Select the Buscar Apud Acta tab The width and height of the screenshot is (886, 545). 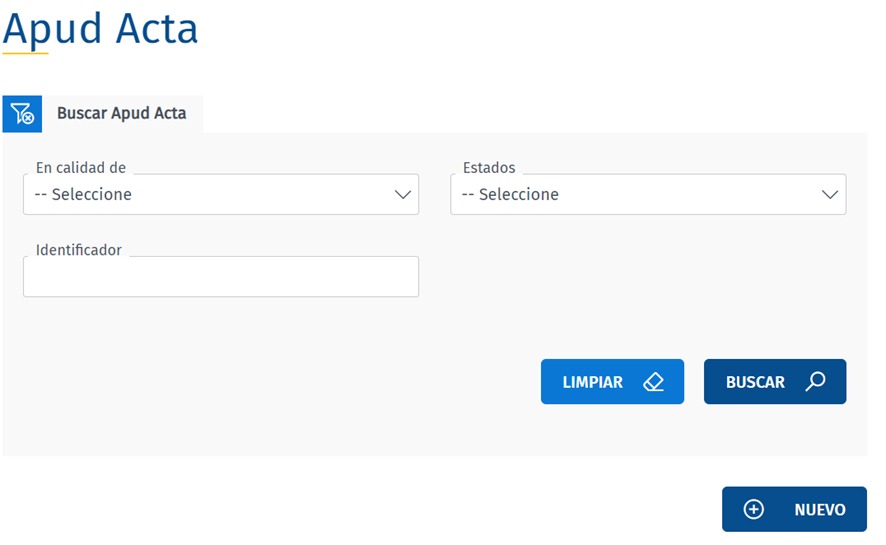121,114
